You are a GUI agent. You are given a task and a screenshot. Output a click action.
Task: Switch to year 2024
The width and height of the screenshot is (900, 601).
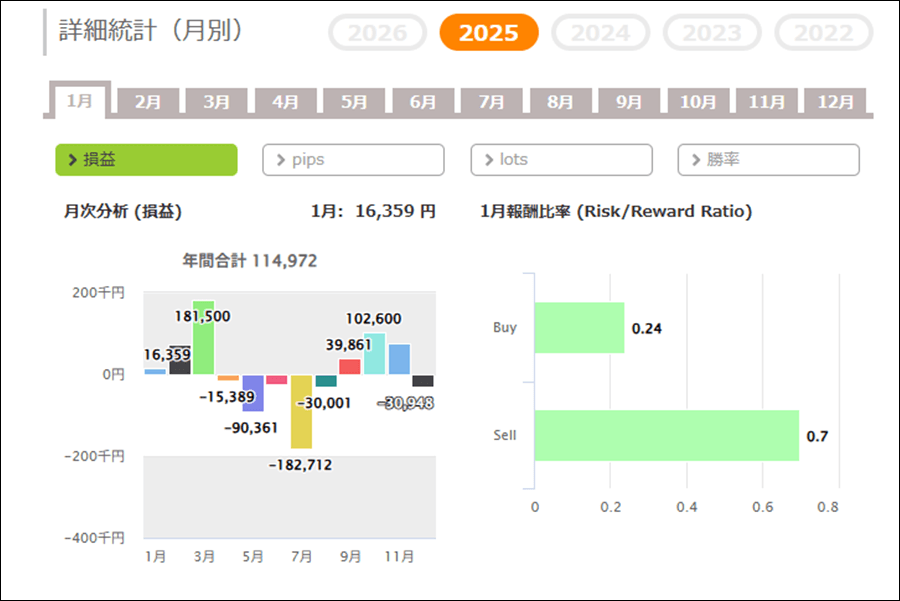point(601,33)
